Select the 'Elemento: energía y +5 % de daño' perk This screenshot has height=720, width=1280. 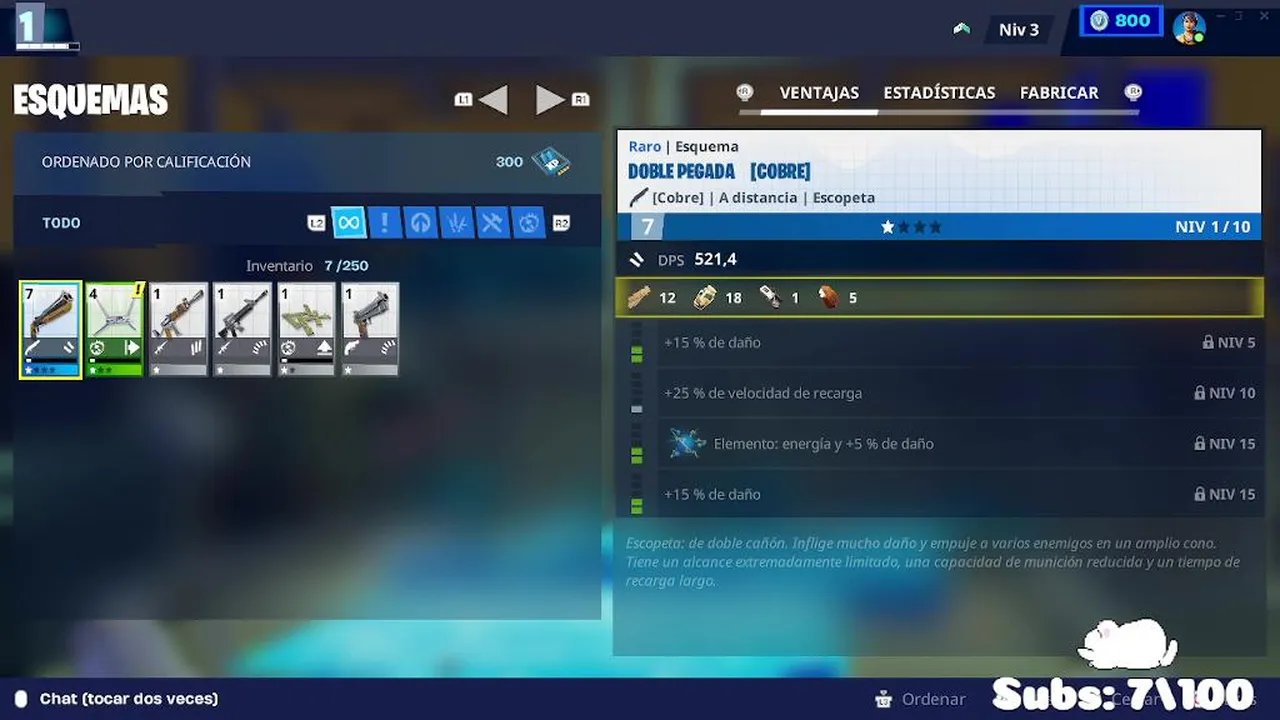[959, 443]
